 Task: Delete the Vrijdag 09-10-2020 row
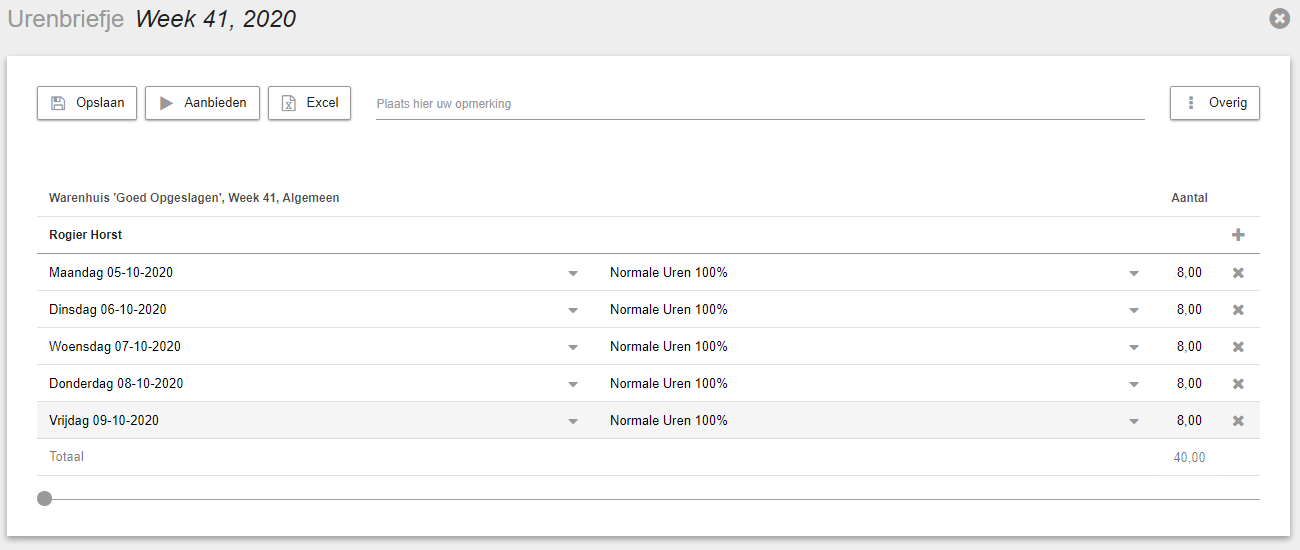click(1238, 421)
